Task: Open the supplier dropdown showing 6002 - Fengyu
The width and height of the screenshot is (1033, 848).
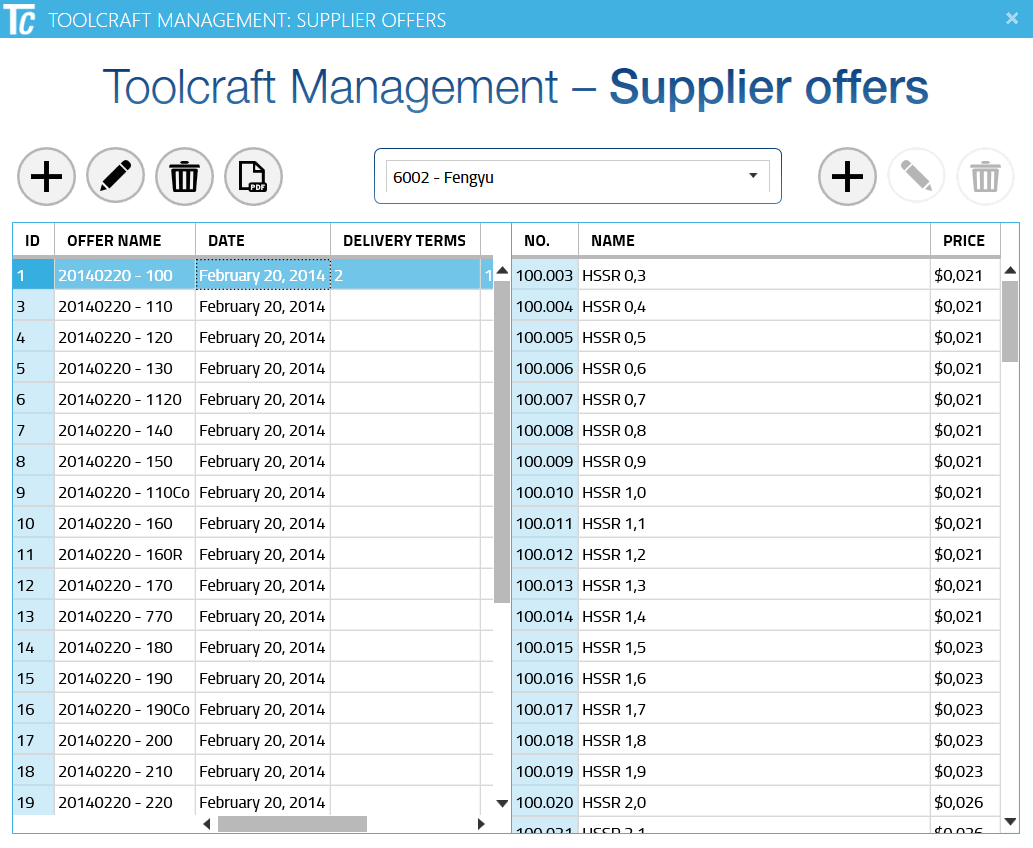Action: (577, 177)
